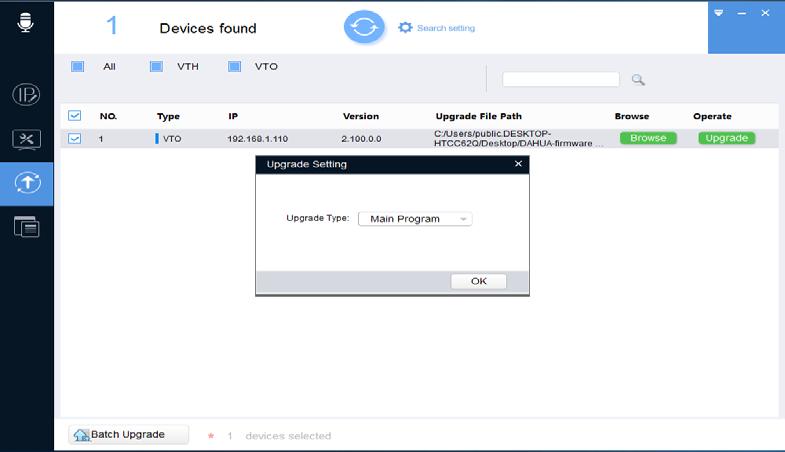Click the NO. column header
Viewport: 785px width, 452px height.
pos(108,116)
